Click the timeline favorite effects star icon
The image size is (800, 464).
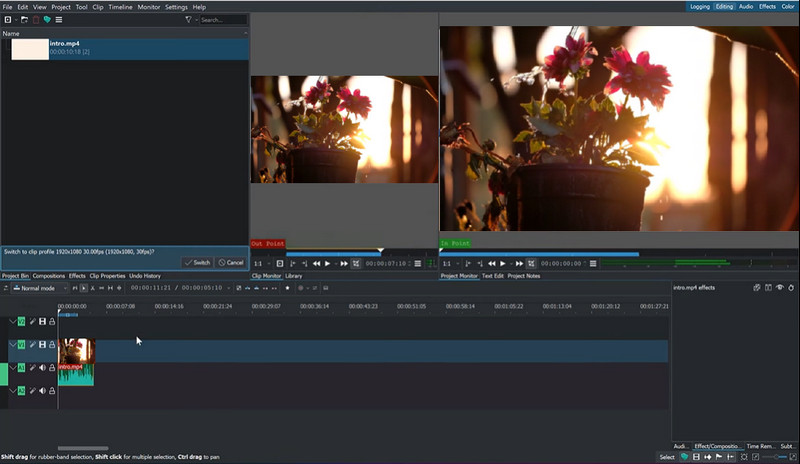(287, 288)
